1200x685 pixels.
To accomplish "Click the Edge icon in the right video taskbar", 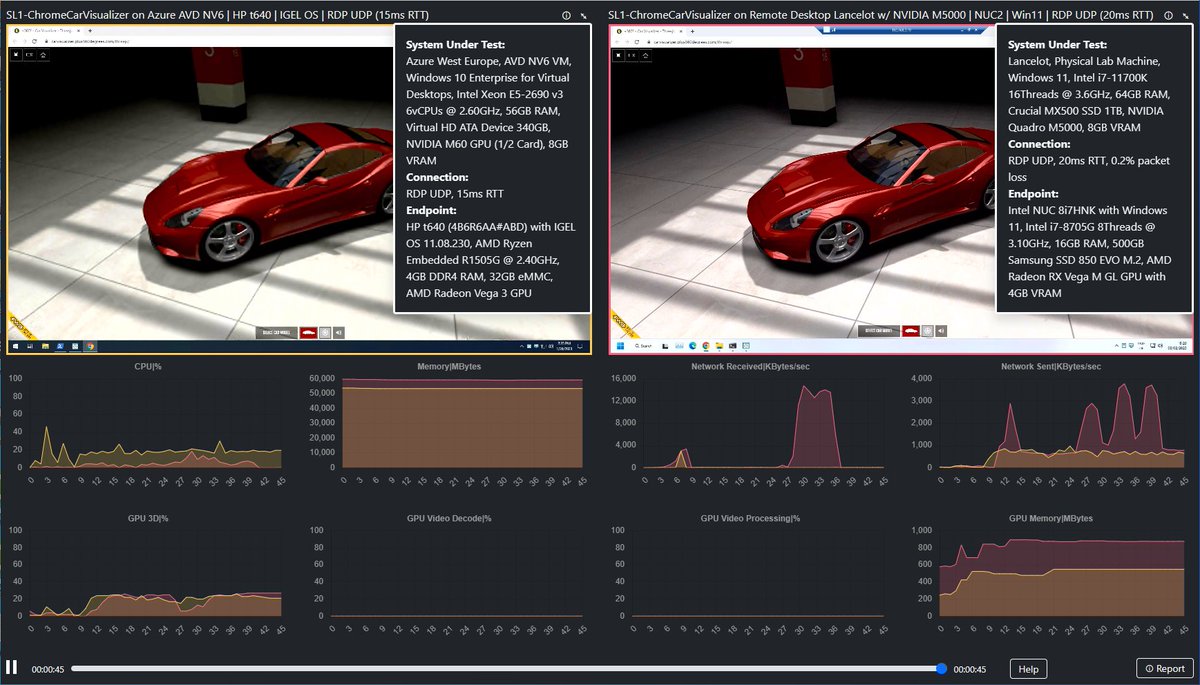I will coord(692,346).
